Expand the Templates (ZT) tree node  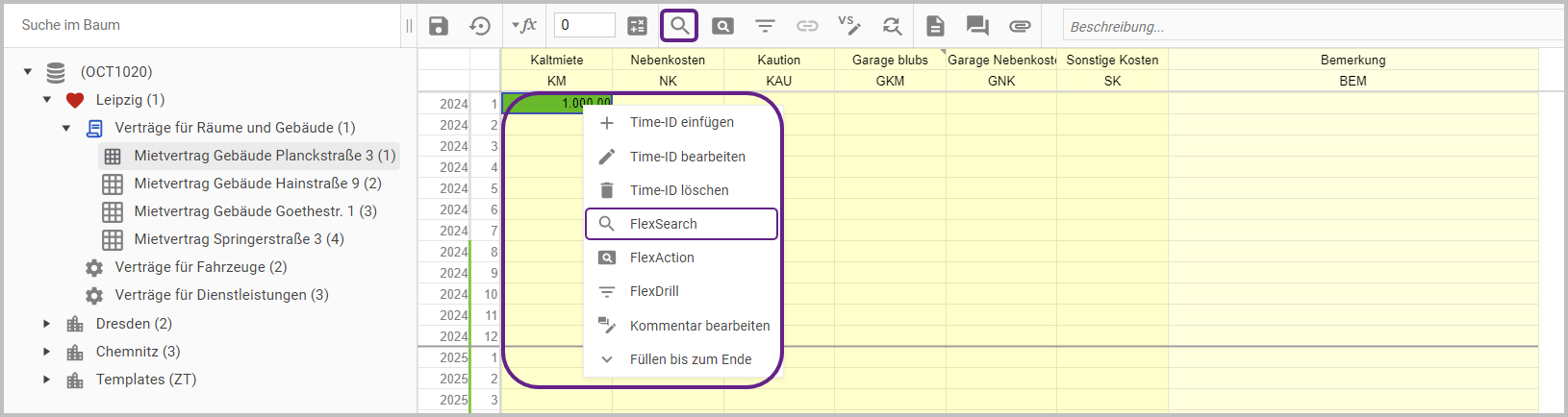46,380
